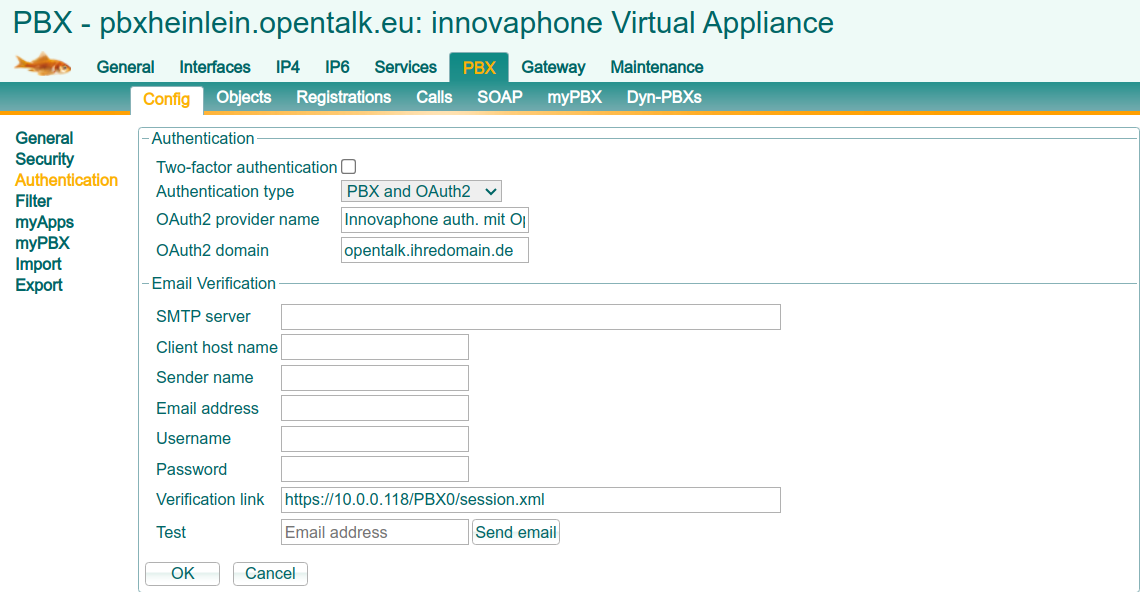
Task: Select Filter in the sidebar
Action: click(x=33, y=200)
